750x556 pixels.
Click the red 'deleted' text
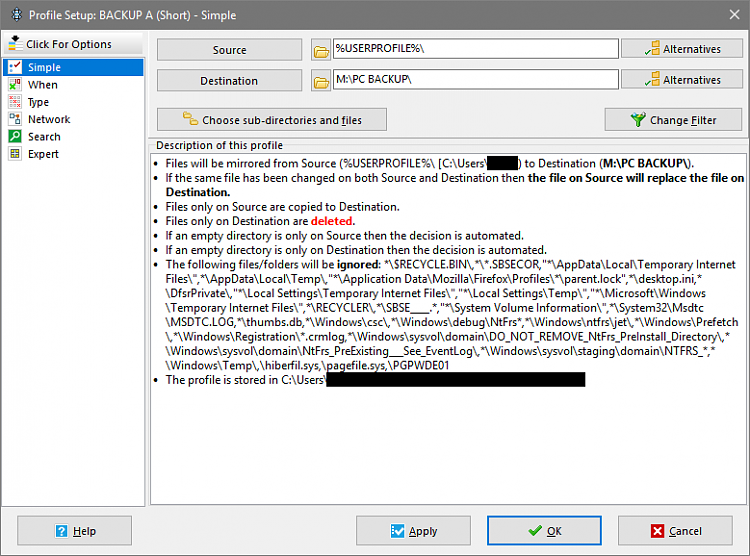(331, 221)
